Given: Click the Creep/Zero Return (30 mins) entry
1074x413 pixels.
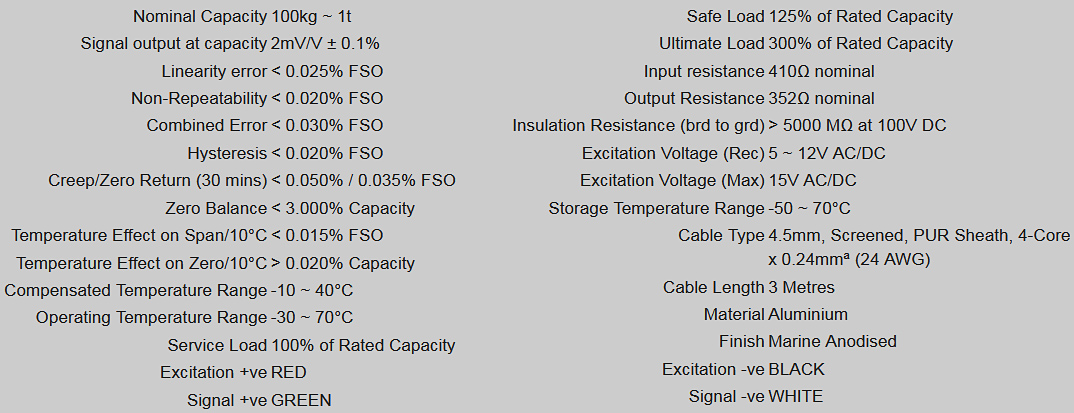Looking at the screenshot, I should (x=252, y=180).
